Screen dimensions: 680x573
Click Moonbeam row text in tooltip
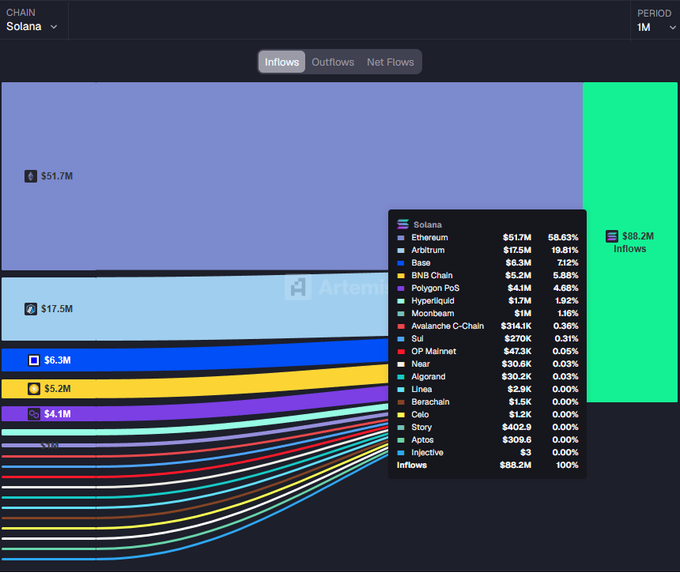coord(433,313)
